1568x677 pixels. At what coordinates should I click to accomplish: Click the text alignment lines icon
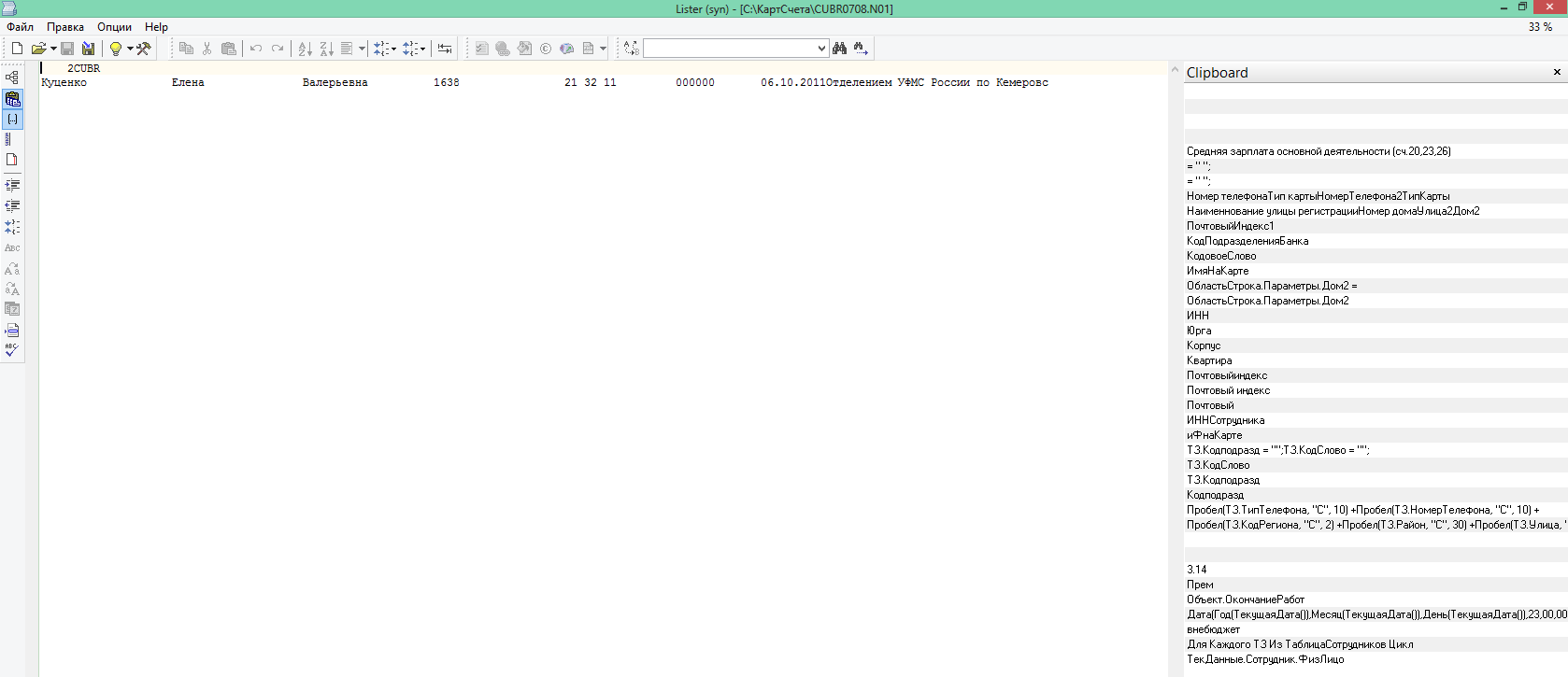click(x=347, y=49)
